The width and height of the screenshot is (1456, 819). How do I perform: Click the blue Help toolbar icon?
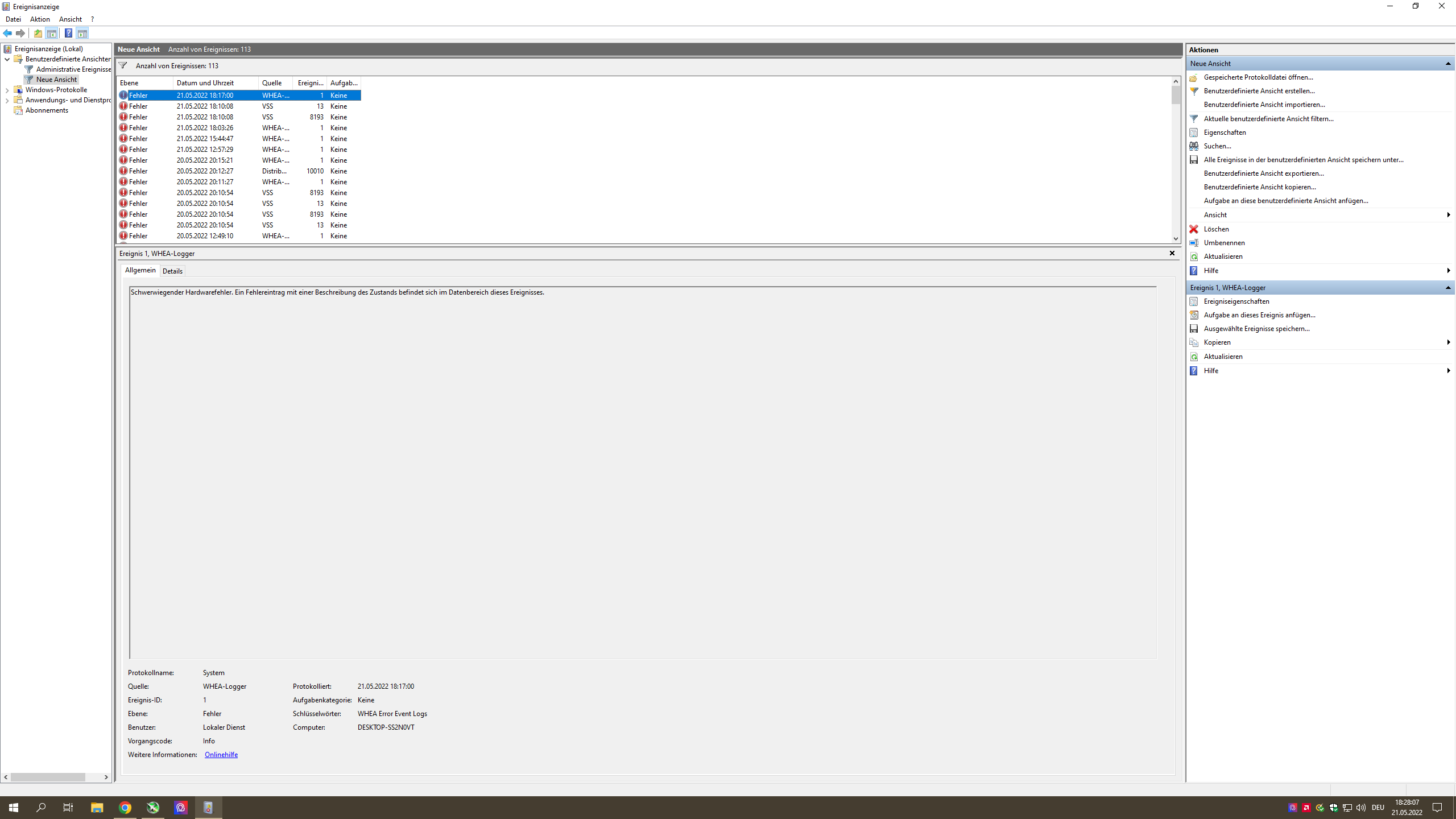68,33
